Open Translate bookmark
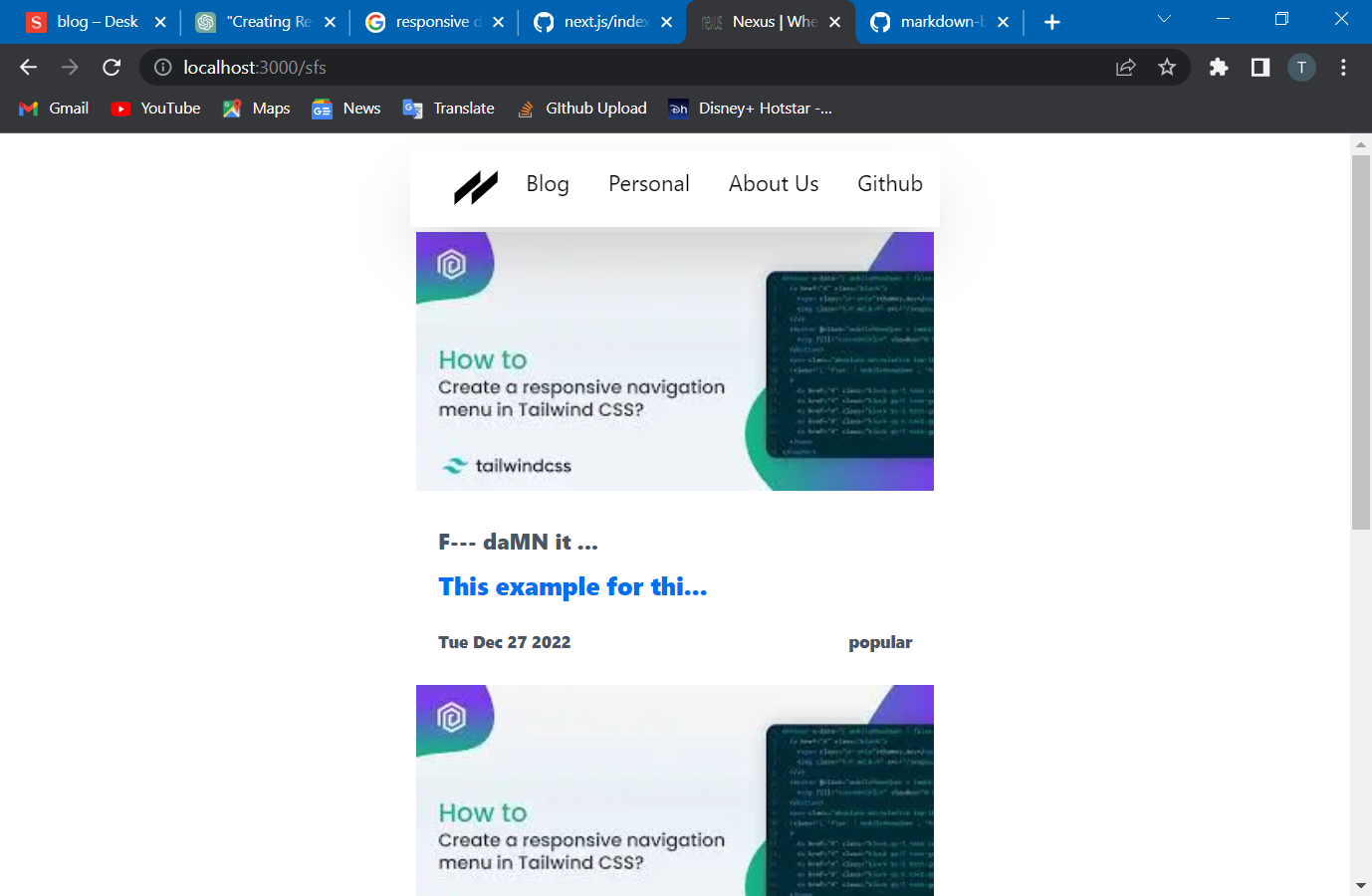Screen dimensions: 1372x896 click(448, 109)
